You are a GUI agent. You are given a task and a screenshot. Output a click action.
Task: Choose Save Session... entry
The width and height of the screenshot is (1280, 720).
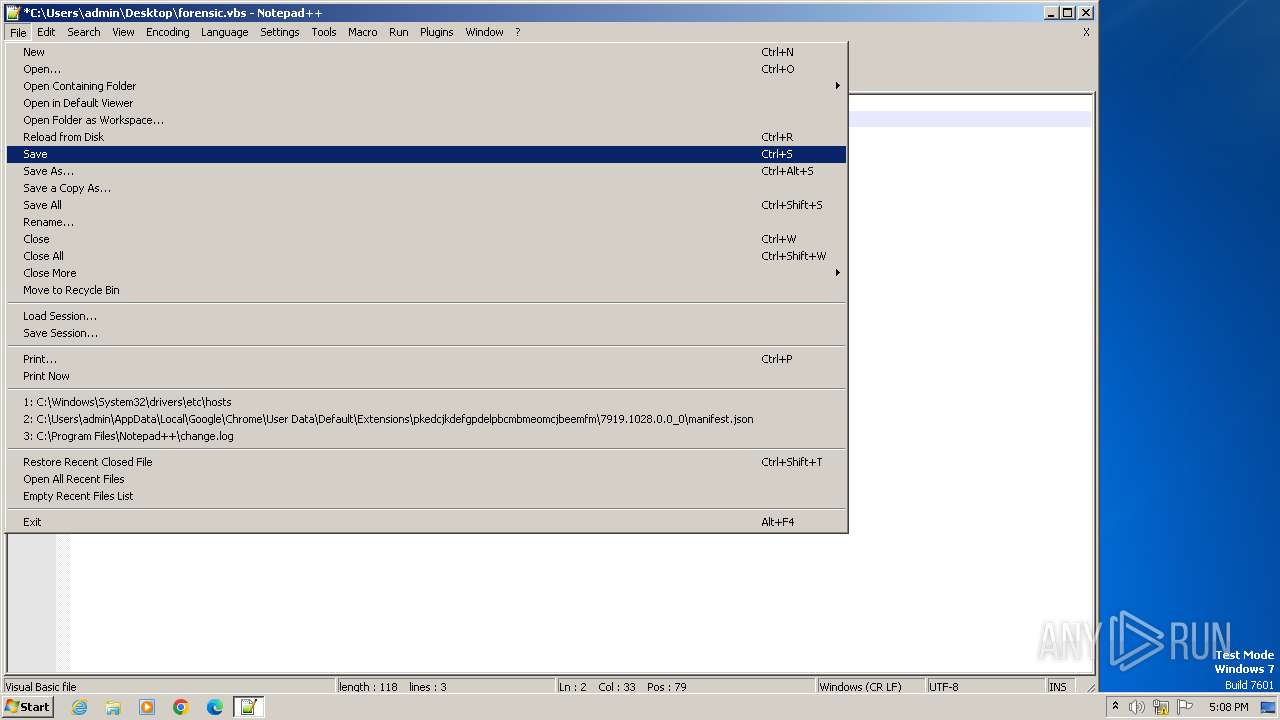coord(426,333)
